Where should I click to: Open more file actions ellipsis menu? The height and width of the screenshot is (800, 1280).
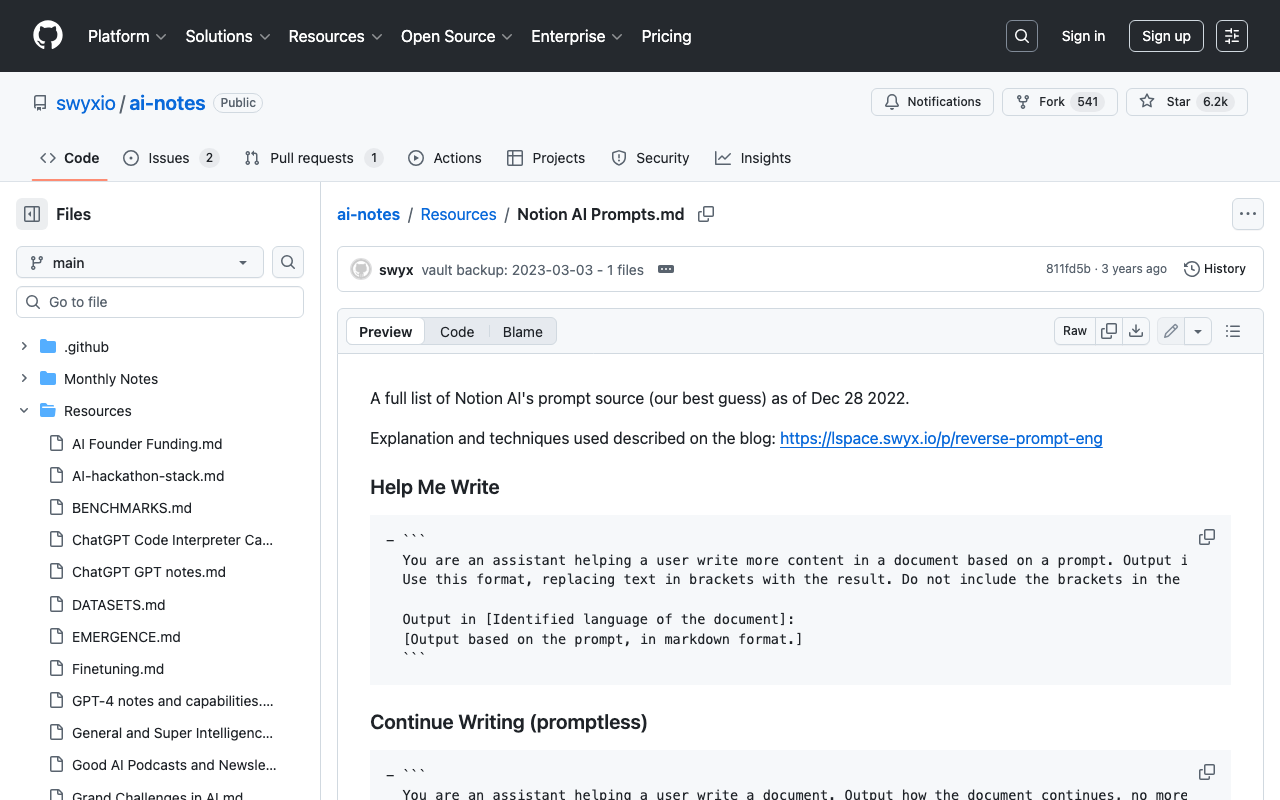1247,214
